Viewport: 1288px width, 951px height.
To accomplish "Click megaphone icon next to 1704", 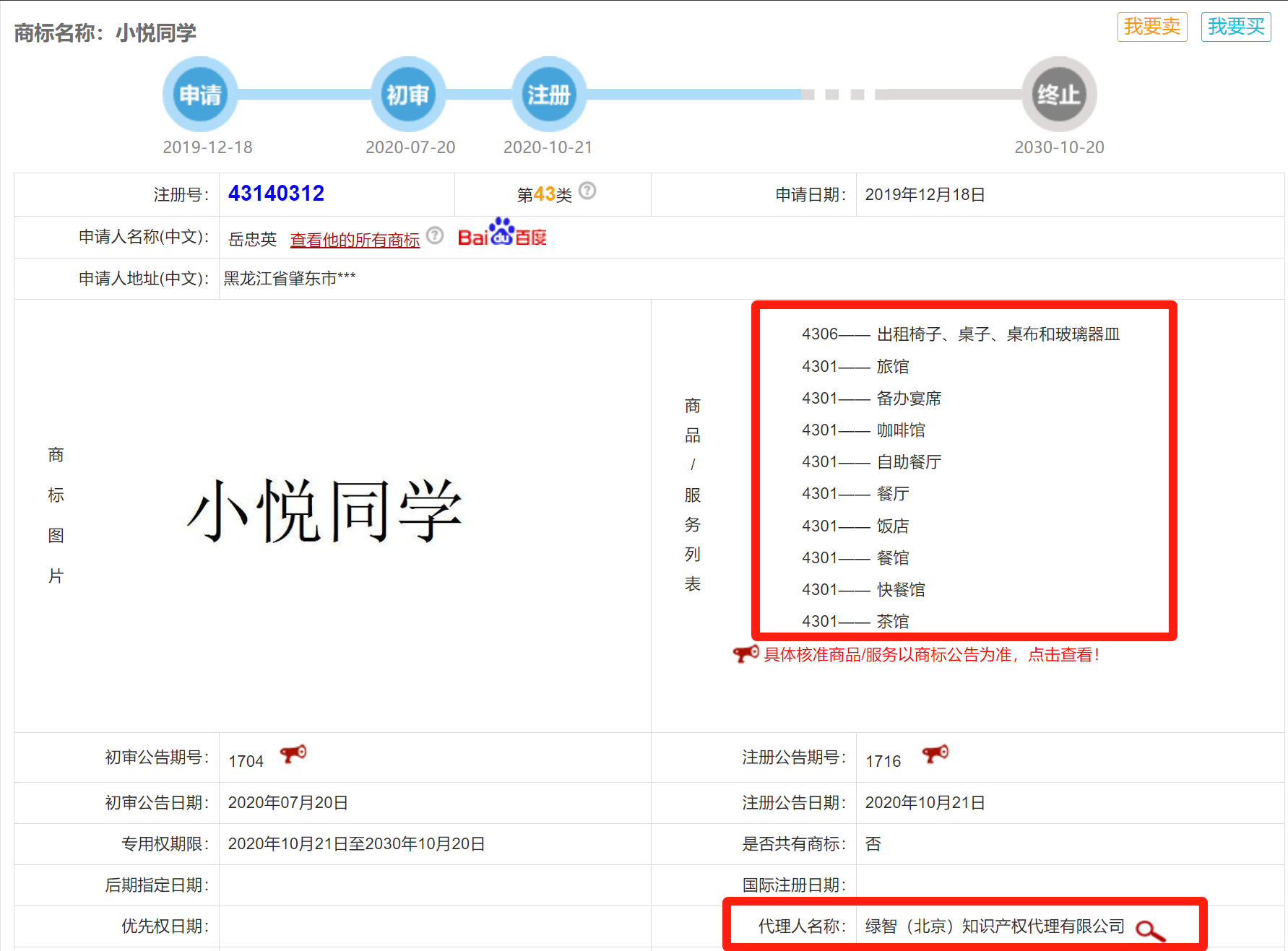I will (x=293, y=755).
